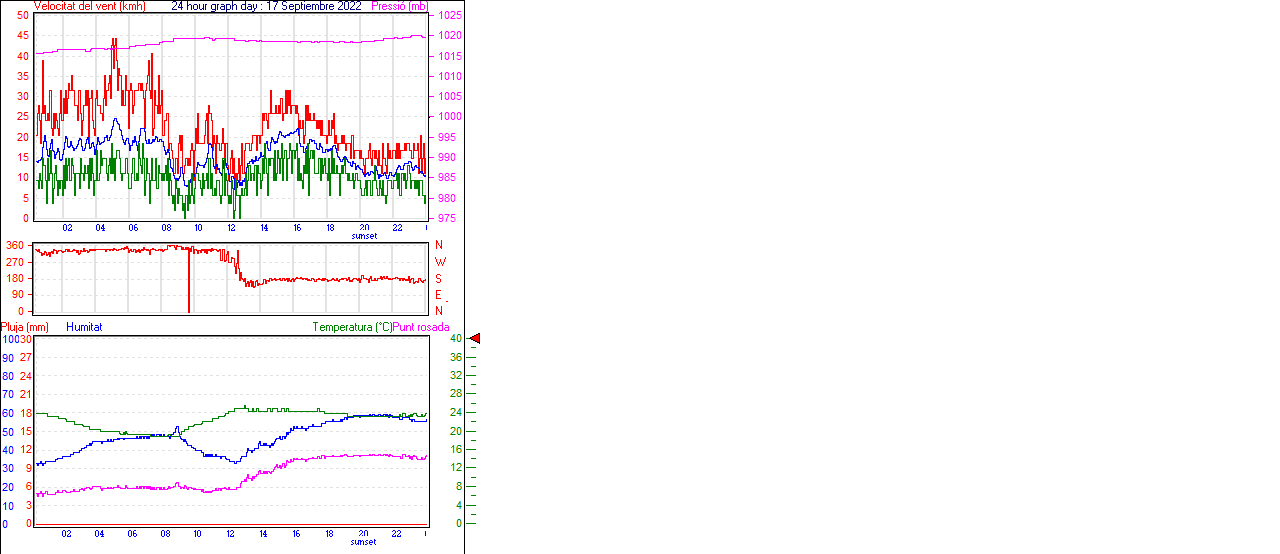Click the 'E' compass label on direction chart

(438, 295)
